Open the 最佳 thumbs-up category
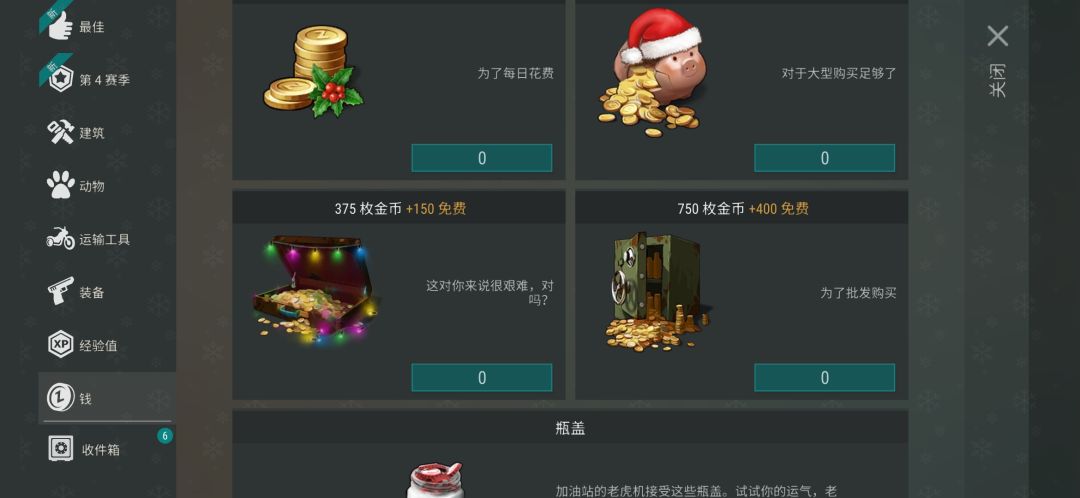 pyautogui.click(x=62, y=27)
